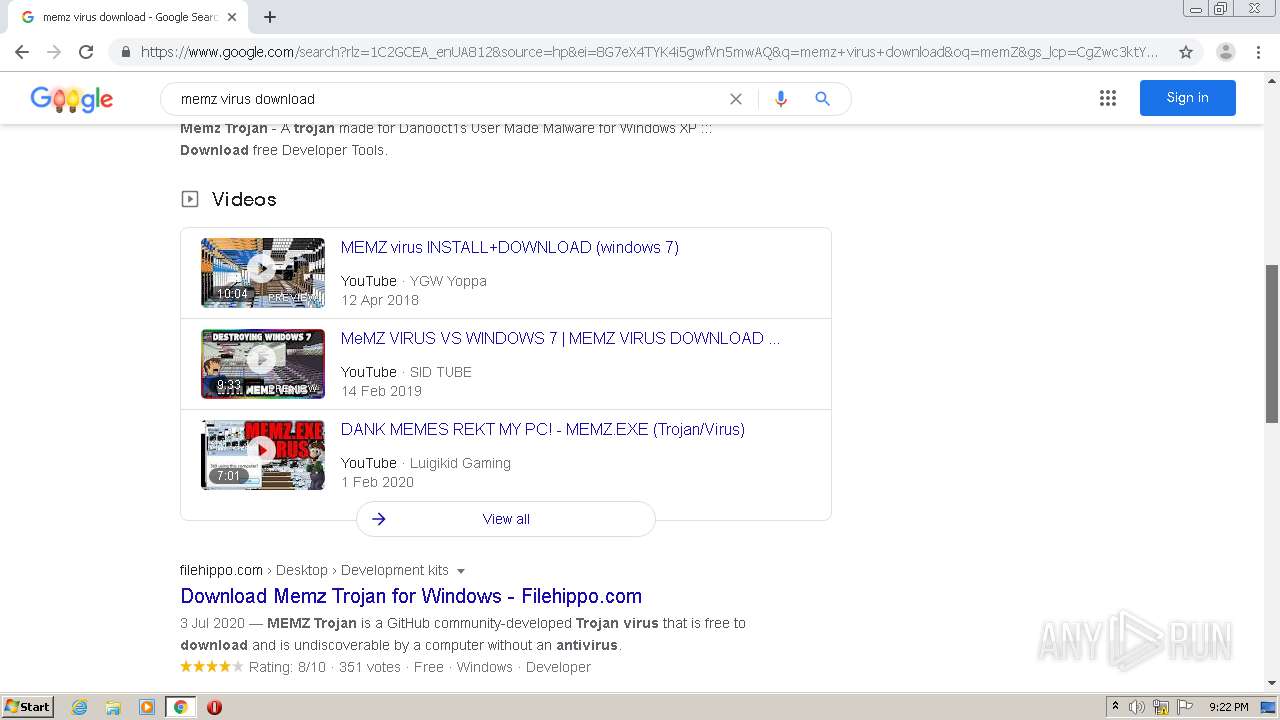
Task: Go back to previous page
Action: tap(22, 52)
